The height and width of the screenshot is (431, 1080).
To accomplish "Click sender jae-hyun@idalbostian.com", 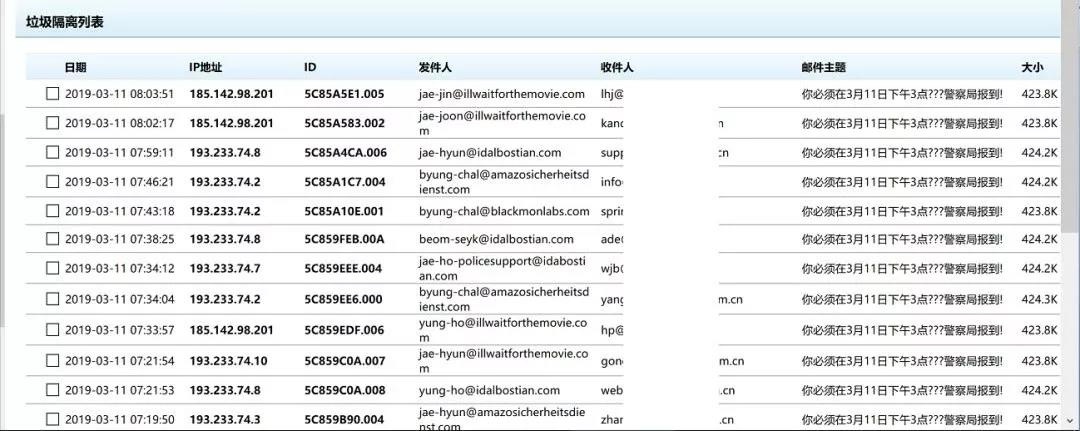I will coord(489,153).
